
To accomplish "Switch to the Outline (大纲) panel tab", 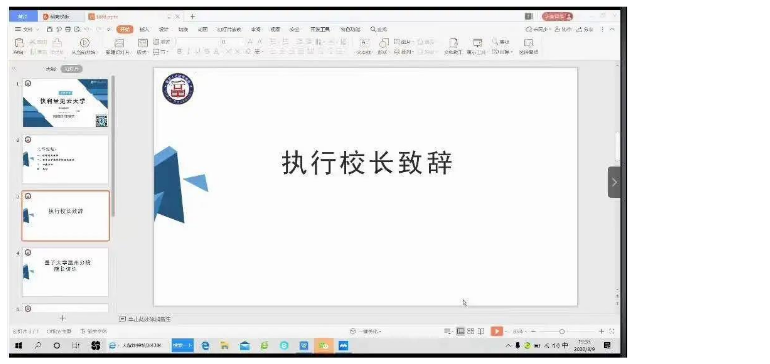I will coord(51,69).
